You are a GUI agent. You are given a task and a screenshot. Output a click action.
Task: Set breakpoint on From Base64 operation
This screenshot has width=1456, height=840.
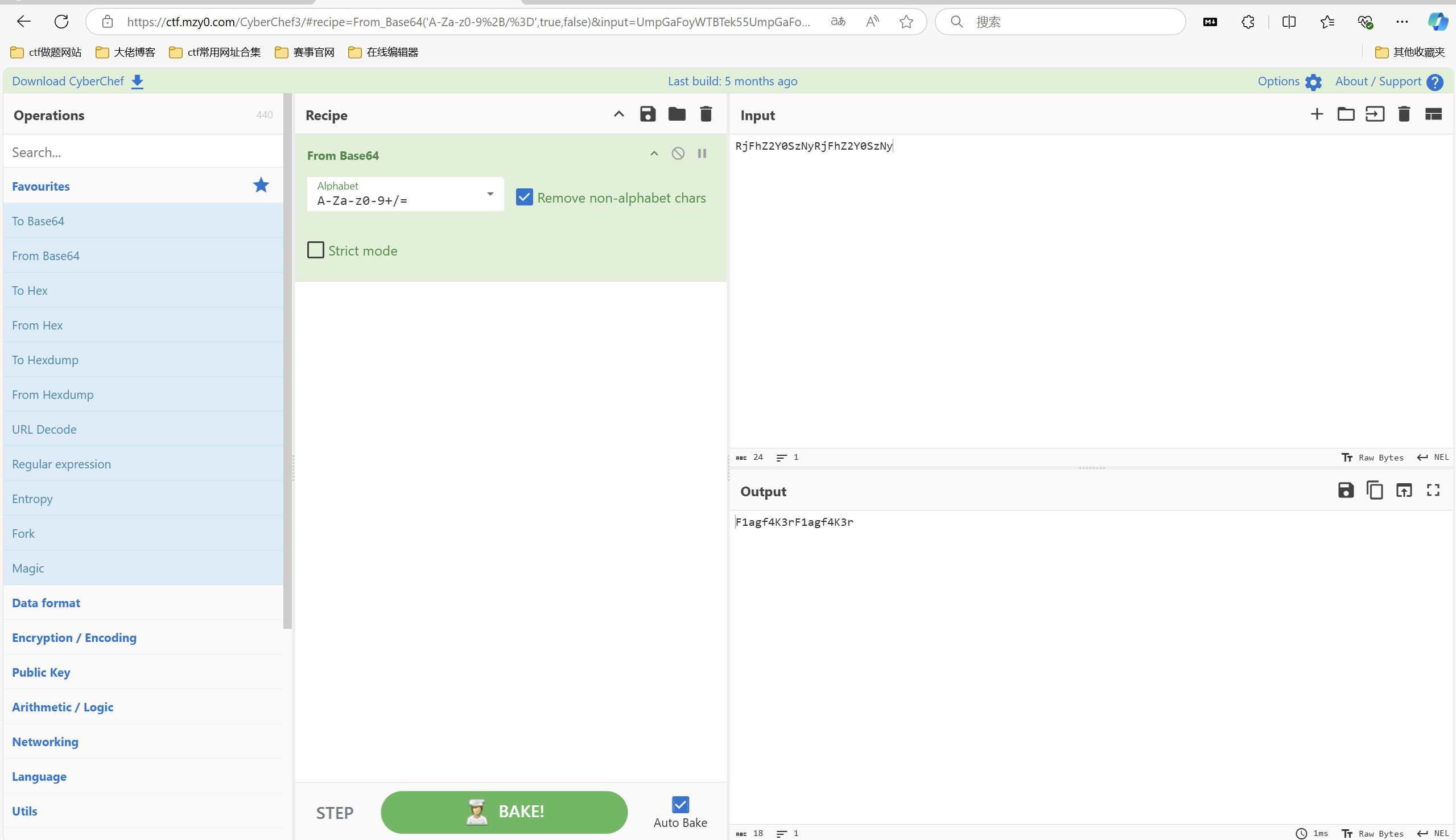point(702,154)
